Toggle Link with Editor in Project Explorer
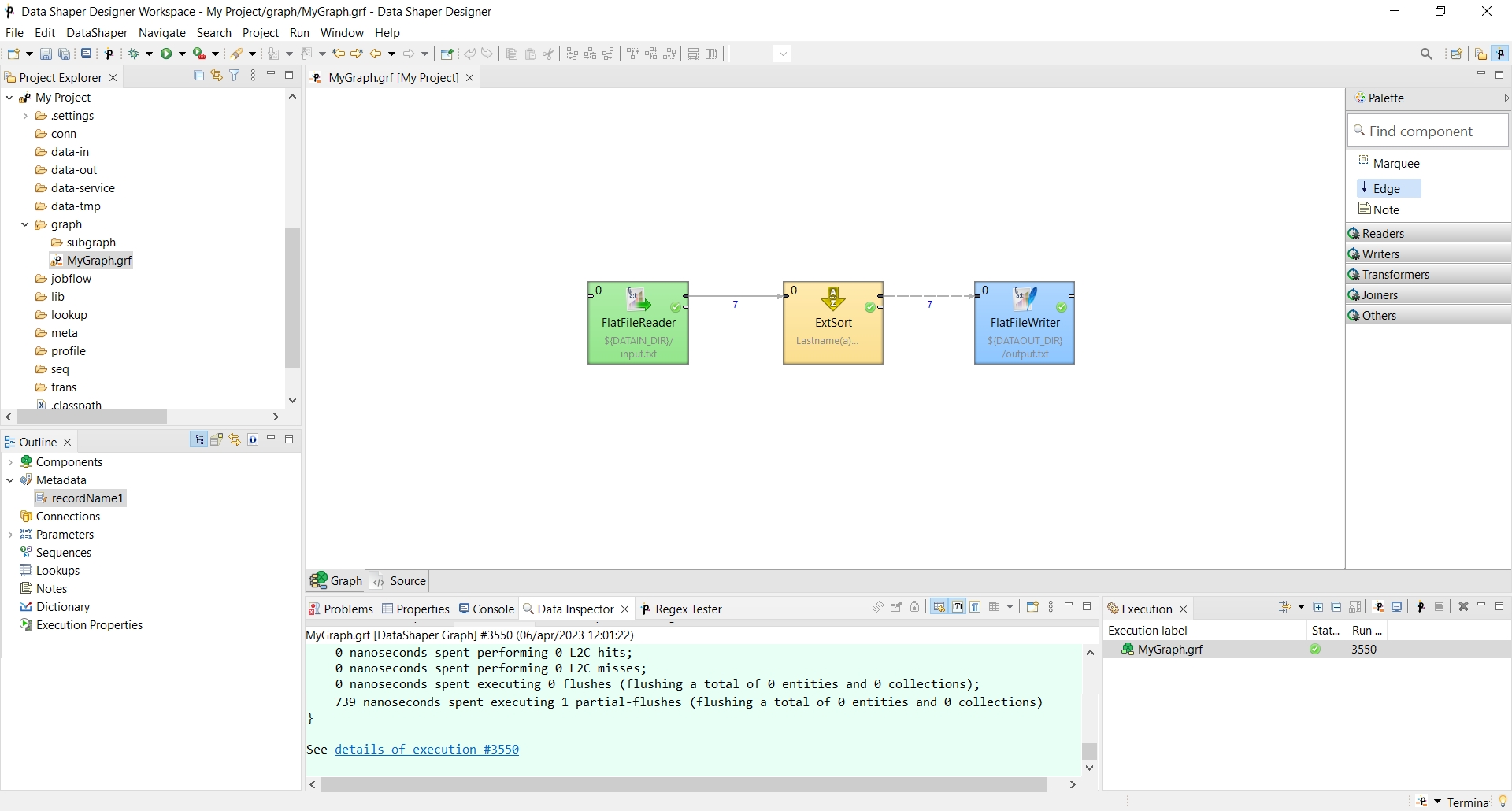This screenshot has width=1512, height=811. 217,76
